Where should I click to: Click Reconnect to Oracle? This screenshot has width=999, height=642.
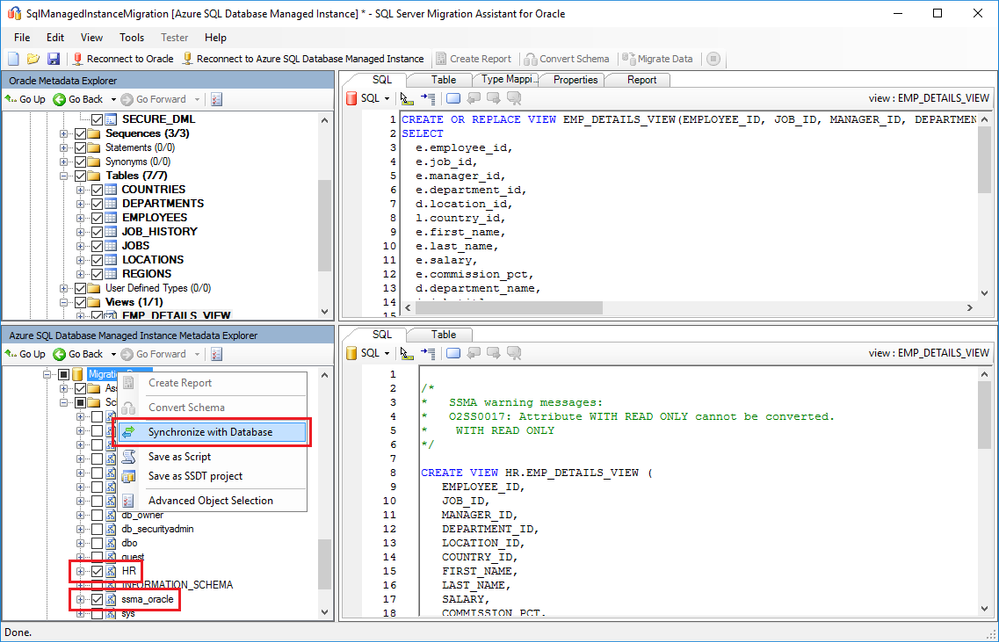pos(123,59)
